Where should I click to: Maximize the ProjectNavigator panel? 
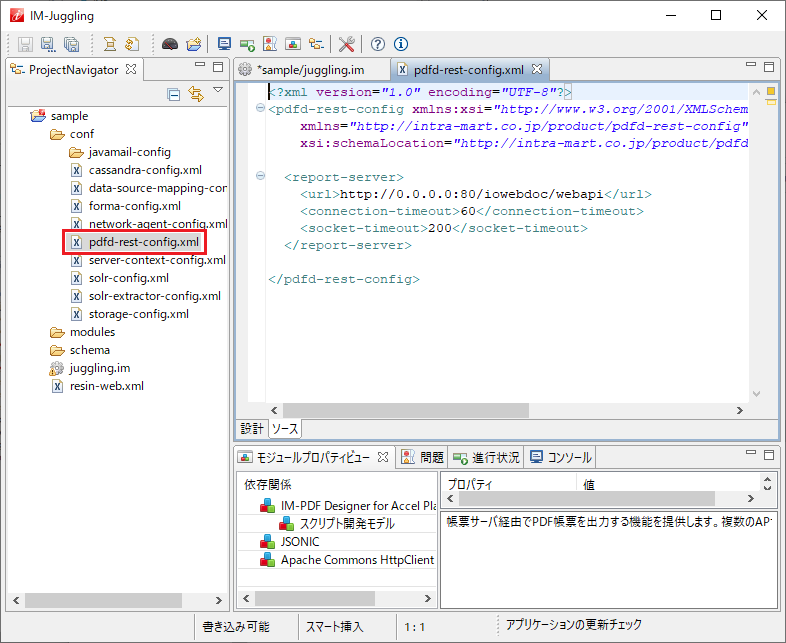[x=218, y=67]
